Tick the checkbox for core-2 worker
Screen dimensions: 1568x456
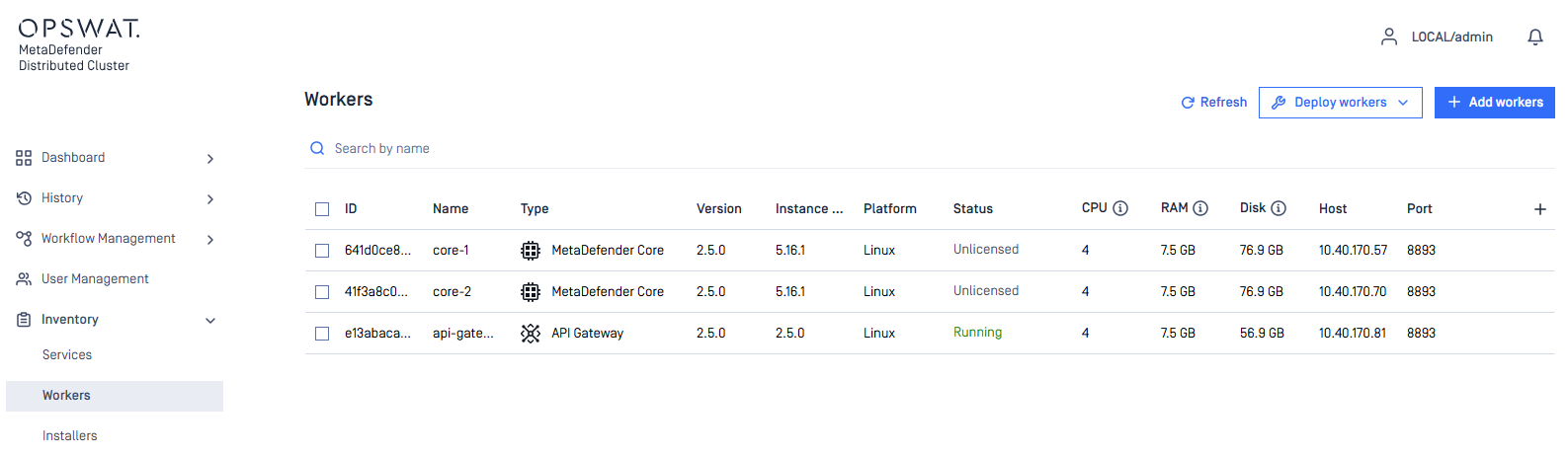click(322, 292)
